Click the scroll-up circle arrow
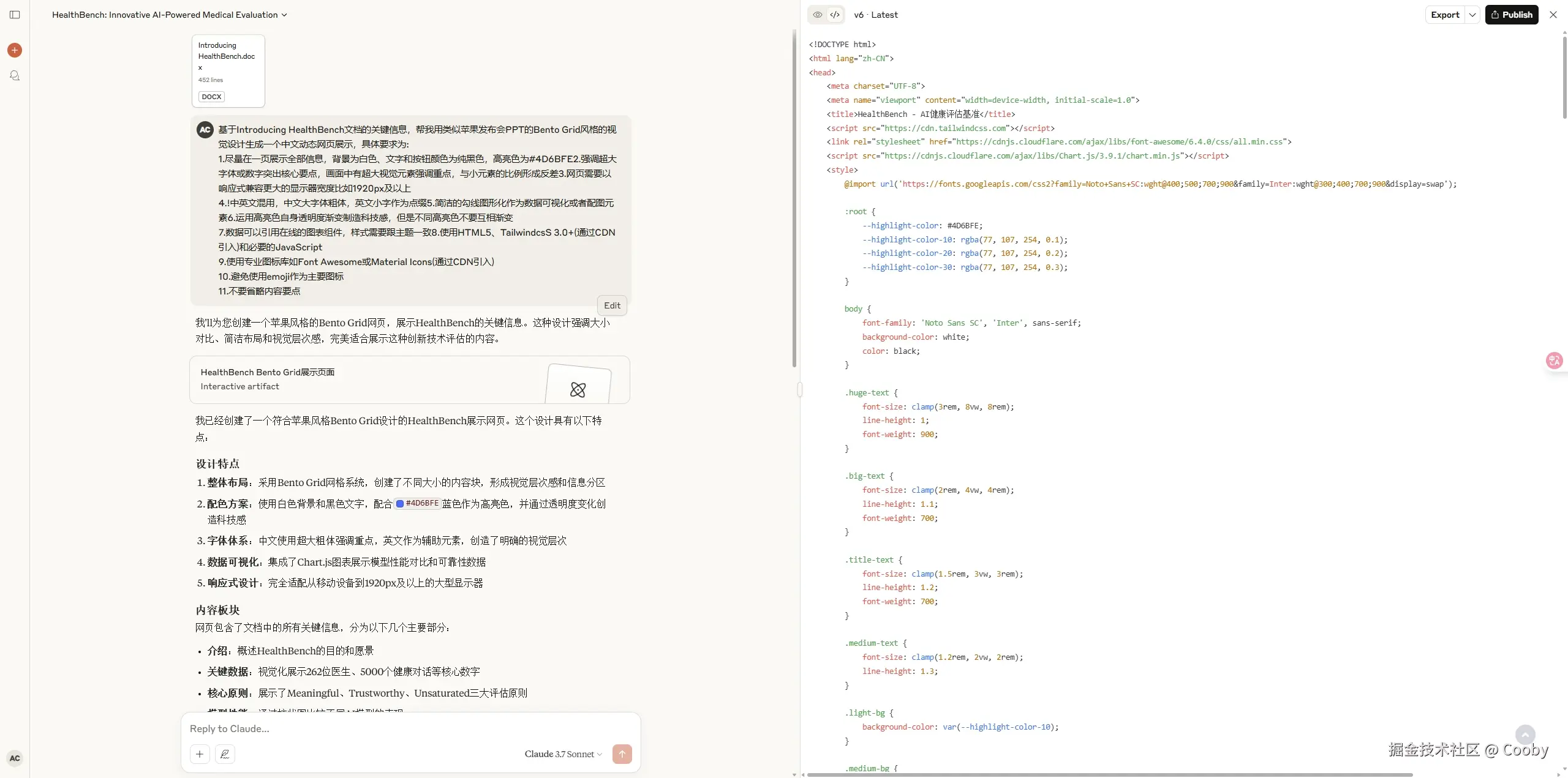 tap(1526, 735)
